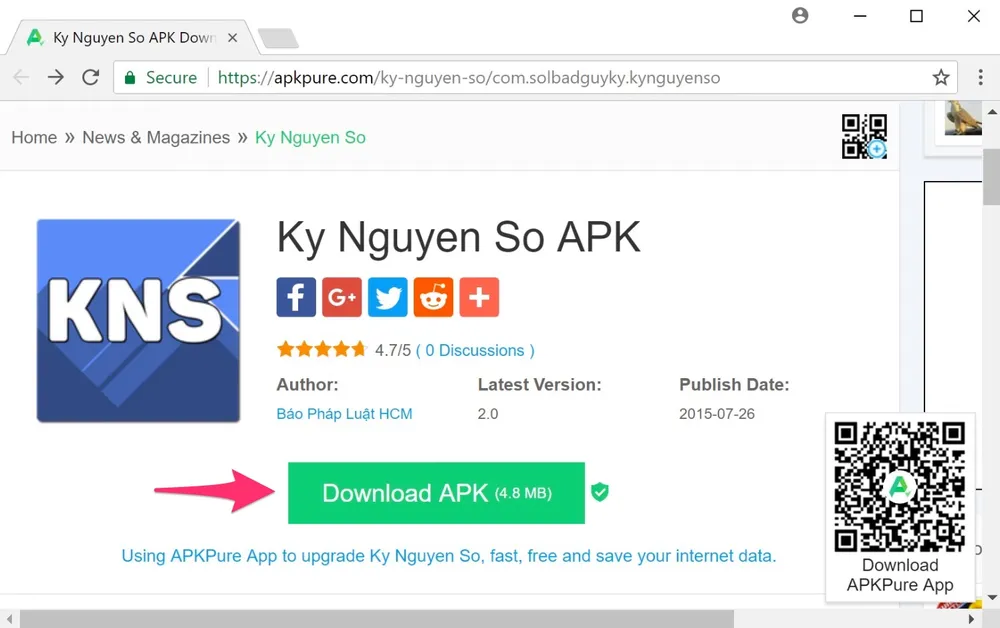The image size is (1000, 628).
Task: Go back in browser history
Action: tap(21, 77)
